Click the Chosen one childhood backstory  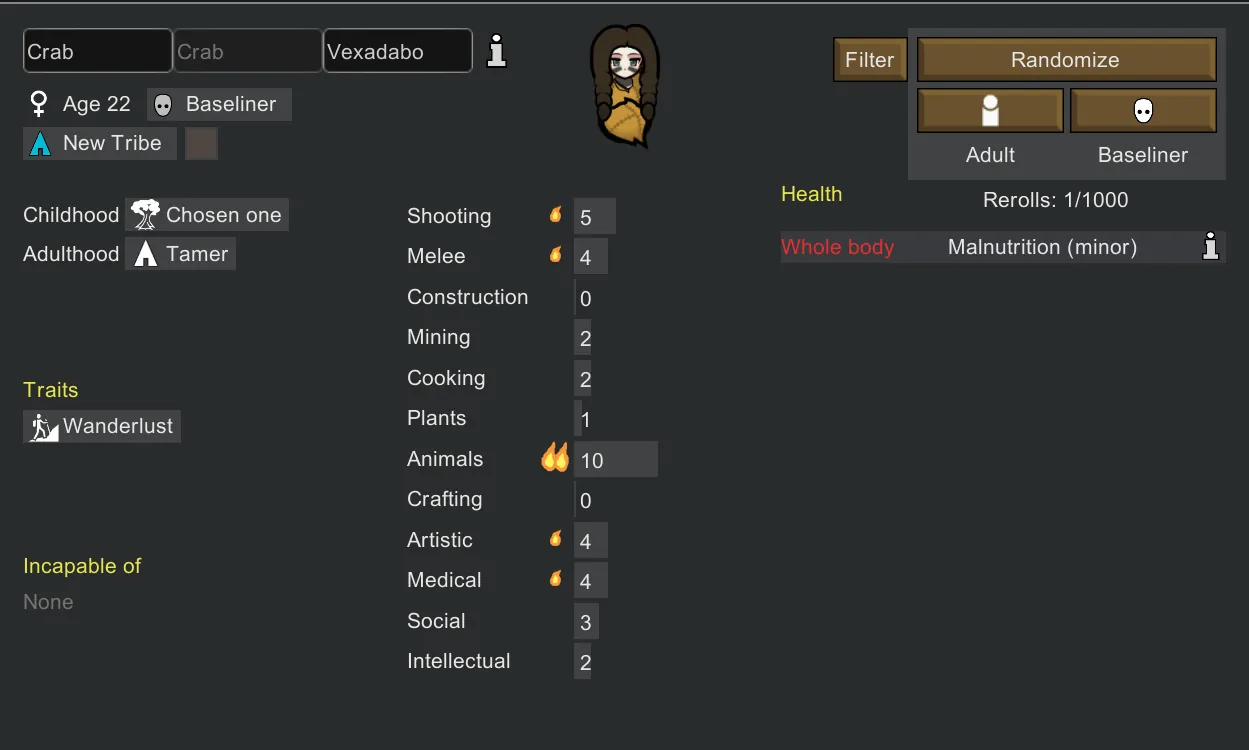click(207, 215)
